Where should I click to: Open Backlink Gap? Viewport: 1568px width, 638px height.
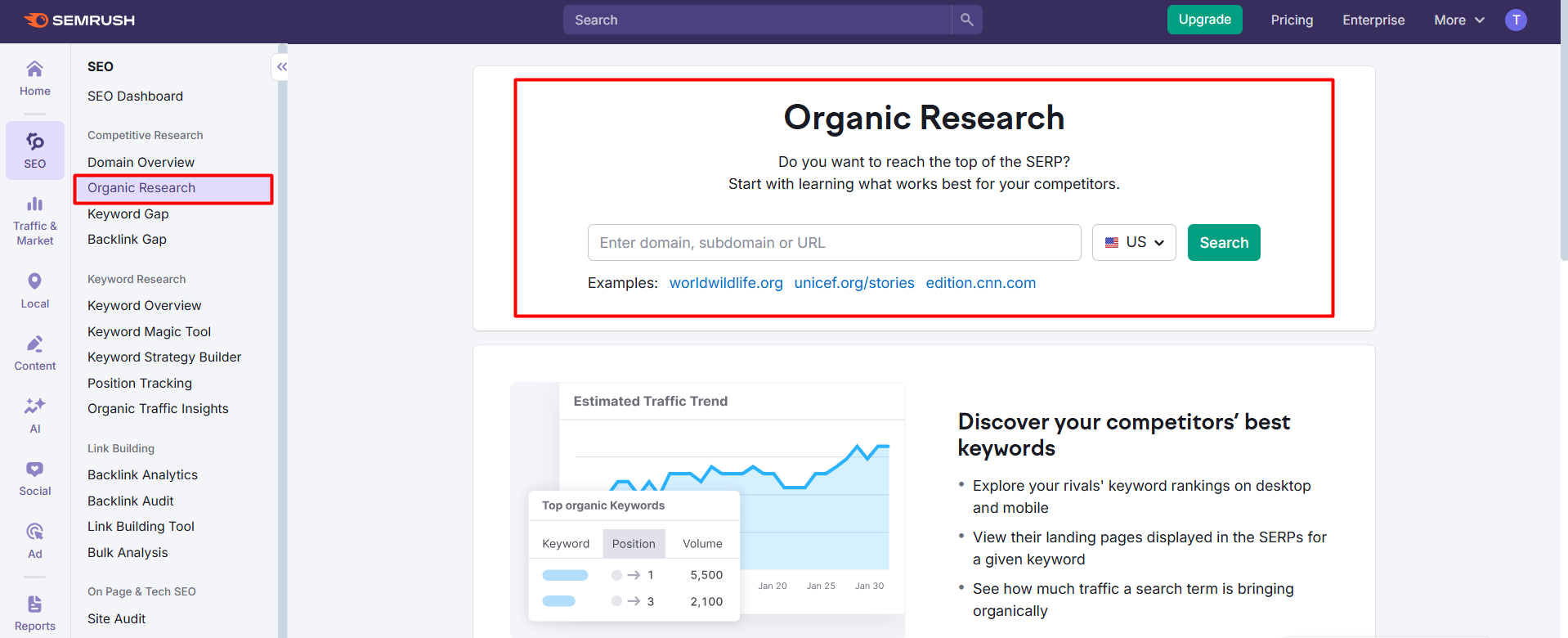coord(128,240)
